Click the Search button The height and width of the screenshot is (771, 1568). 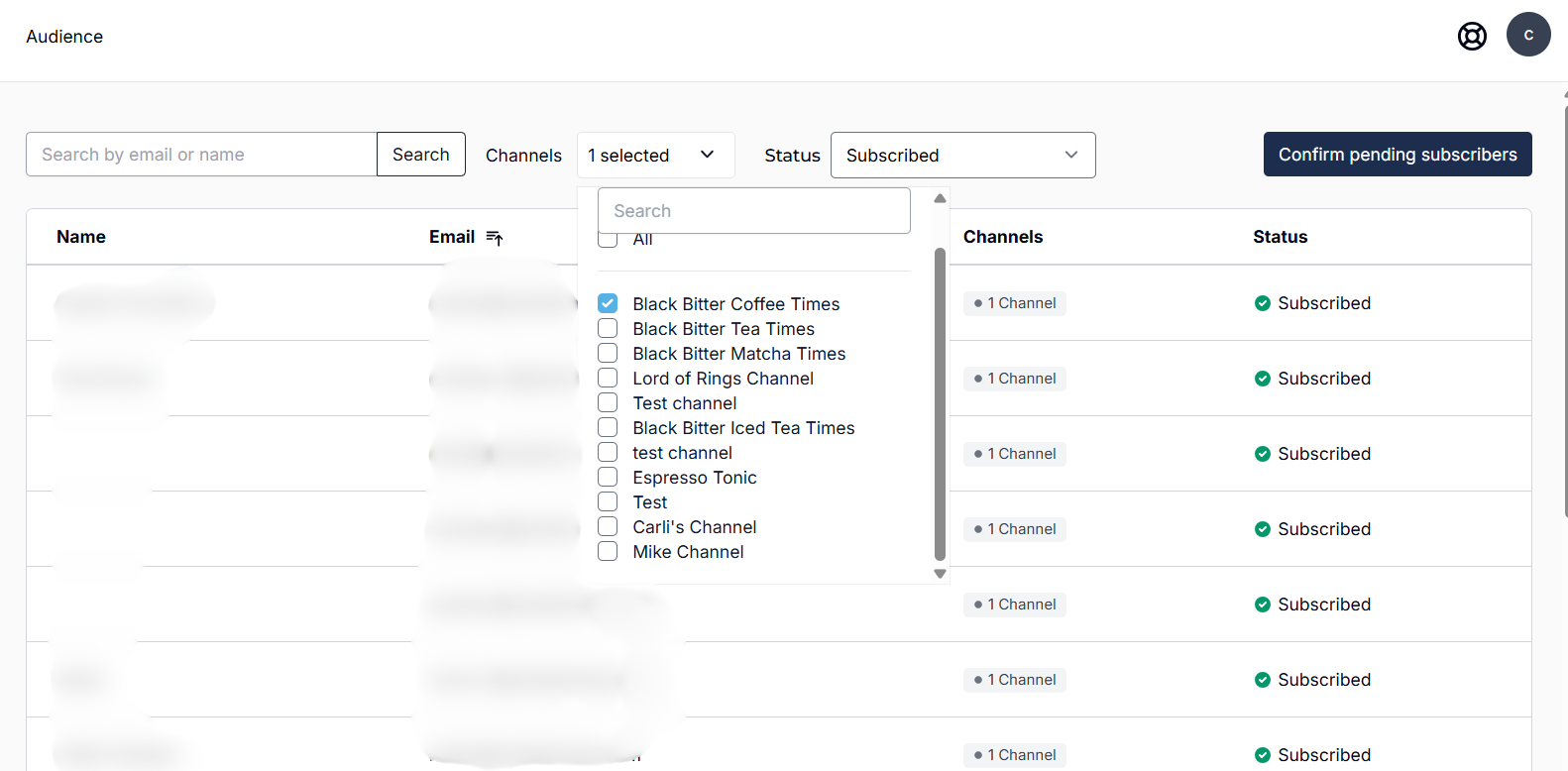(421, 155)
